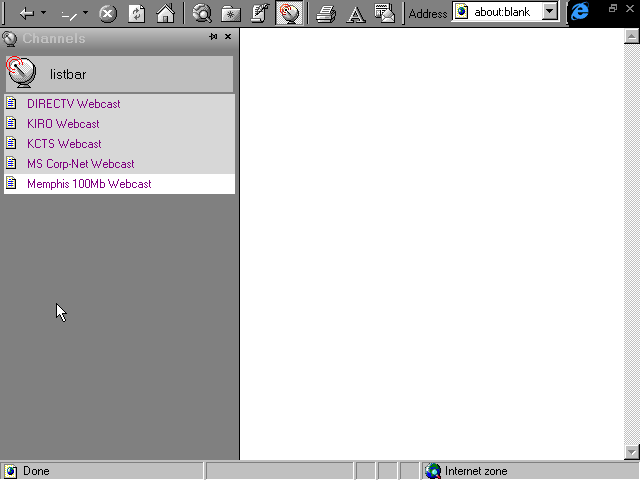This screenshot has width=640, height=480.
Task: Click inside the about:blank address field
Action: coord(501,12)
